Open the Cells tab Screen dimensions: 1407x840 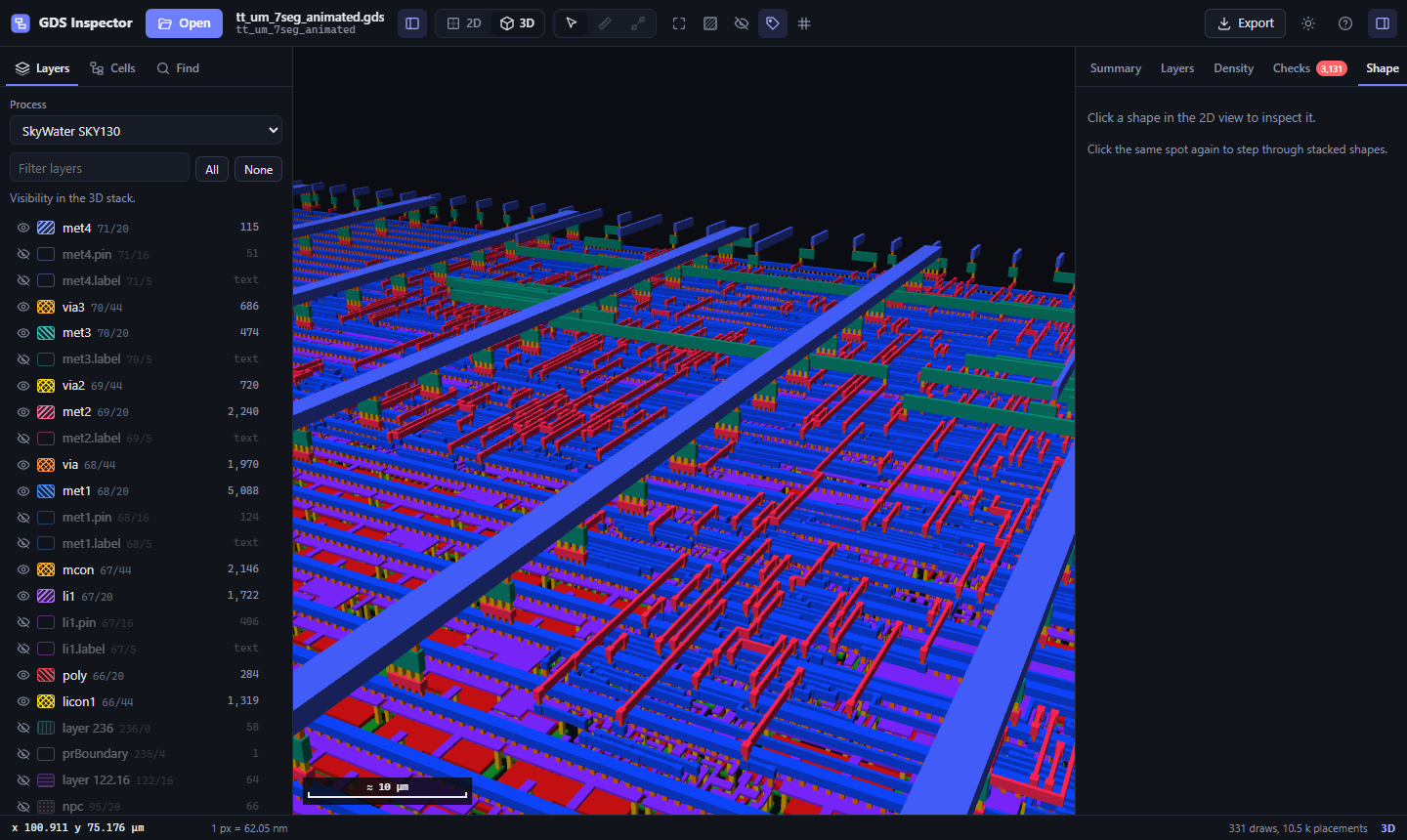pyautogui.click(x=112, y=68)
